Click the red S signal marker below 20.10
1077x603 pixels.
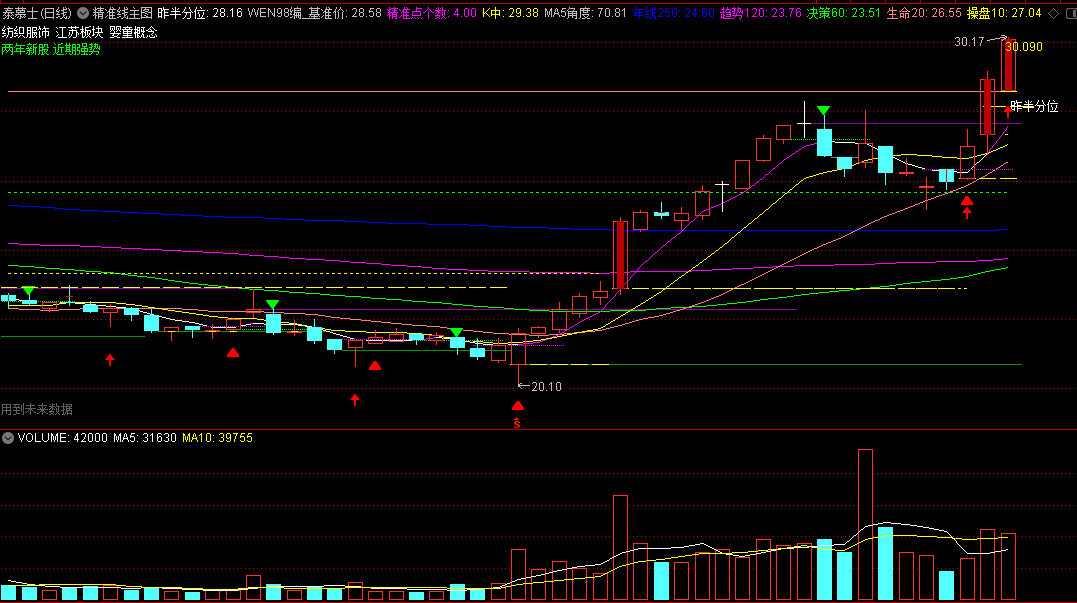point(517,424)
